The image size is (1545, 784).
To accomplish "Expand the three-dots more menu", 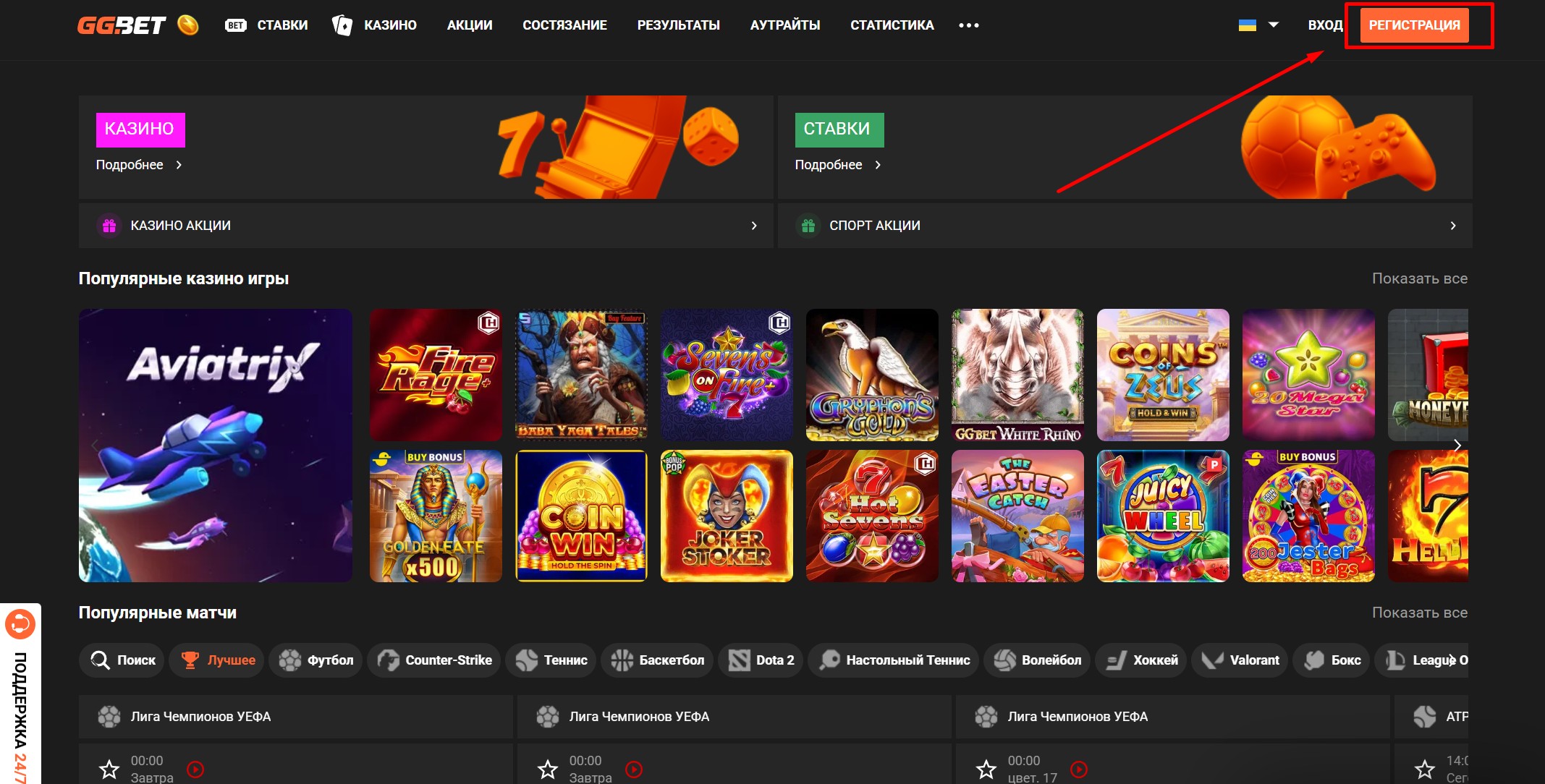I will click(968, 25).
